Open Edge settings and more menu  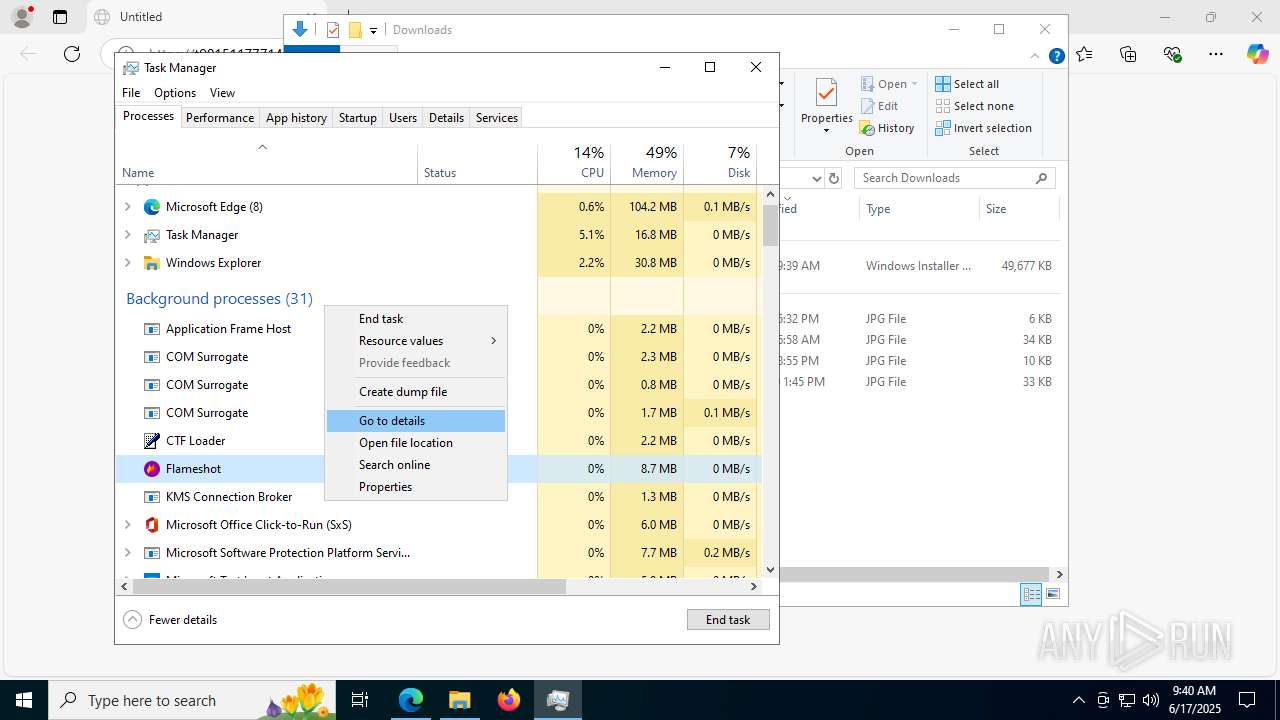[x=1216, y=54]
